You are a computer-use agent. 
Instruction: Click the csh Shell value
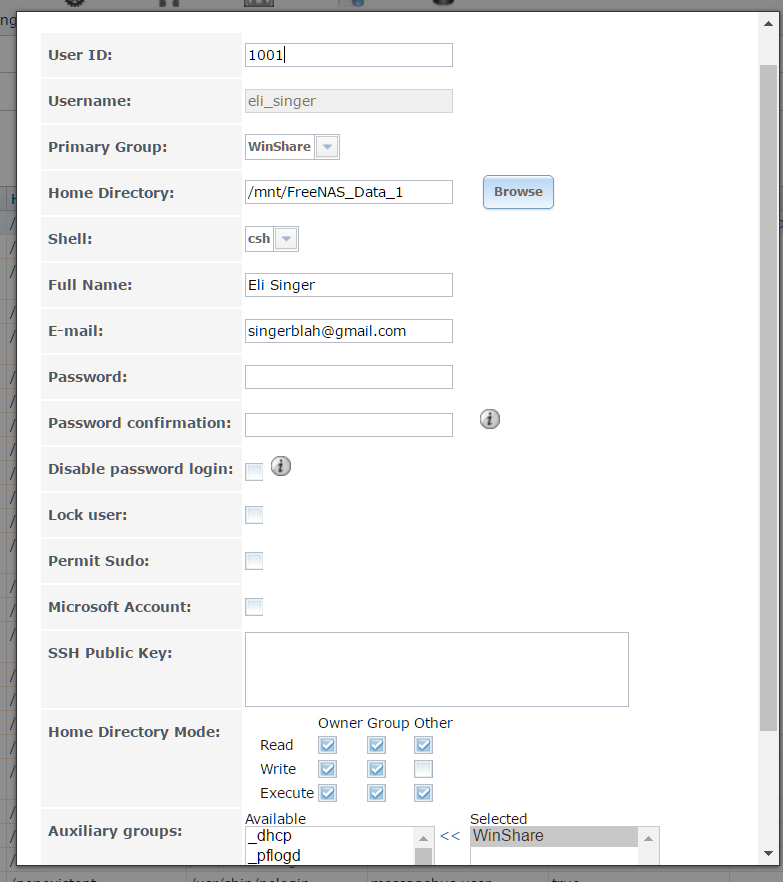[x=259, y=239]
